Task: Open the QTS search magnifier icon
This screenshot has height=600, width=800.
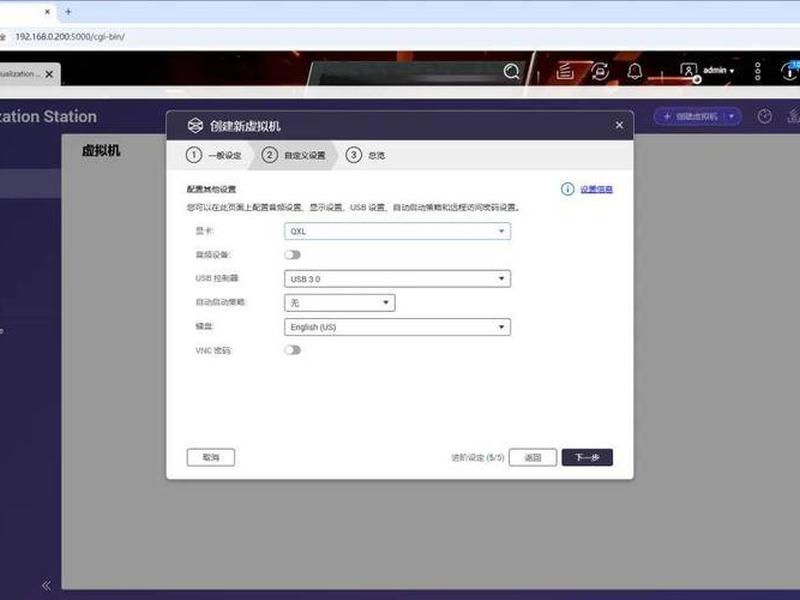Action: [511, 71]
